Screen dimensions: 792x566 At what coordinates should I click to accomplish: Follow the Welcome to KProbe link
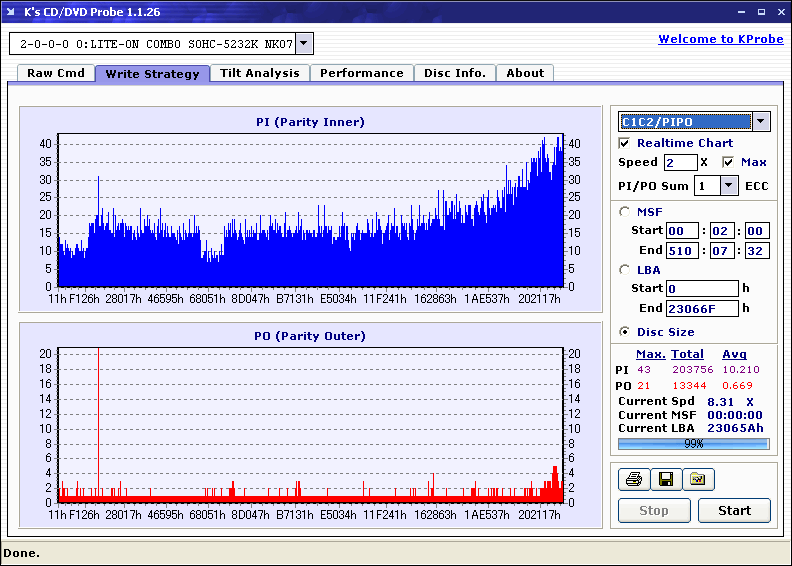[x=720, y=39]
